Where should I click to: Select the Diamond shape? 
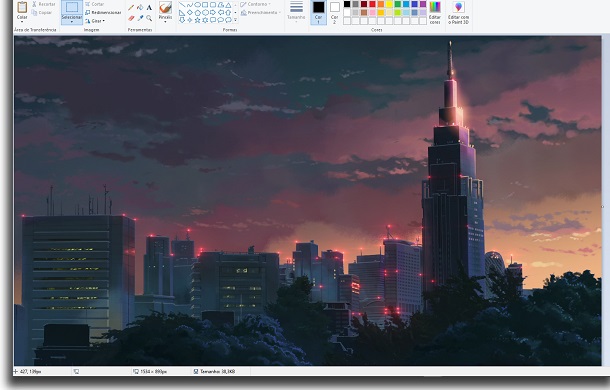pyautogui.click(x=190, y=12)
